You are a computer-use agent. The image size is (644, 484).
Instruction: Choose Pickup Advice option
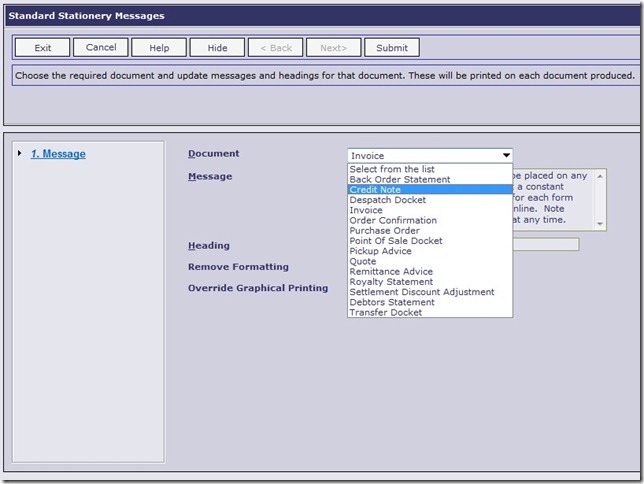click(381, 251)
